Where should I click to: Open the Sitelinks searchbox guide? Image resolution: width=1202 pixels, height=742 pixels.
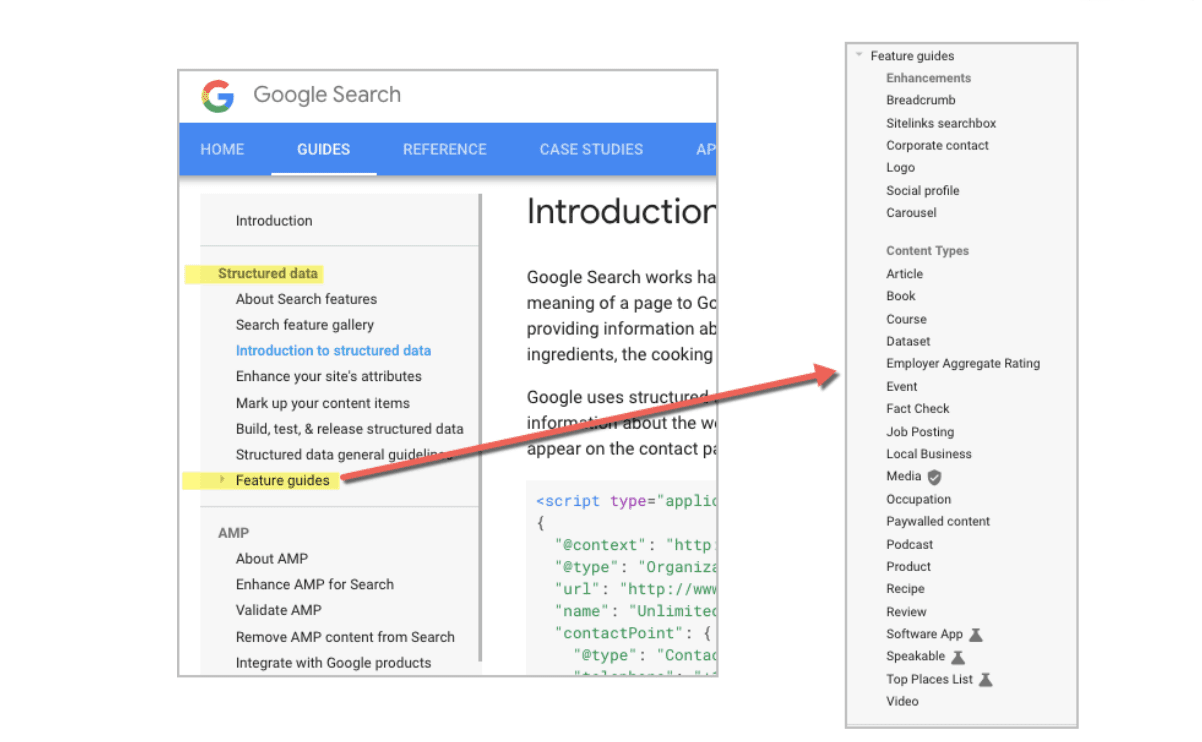[941, 123]
